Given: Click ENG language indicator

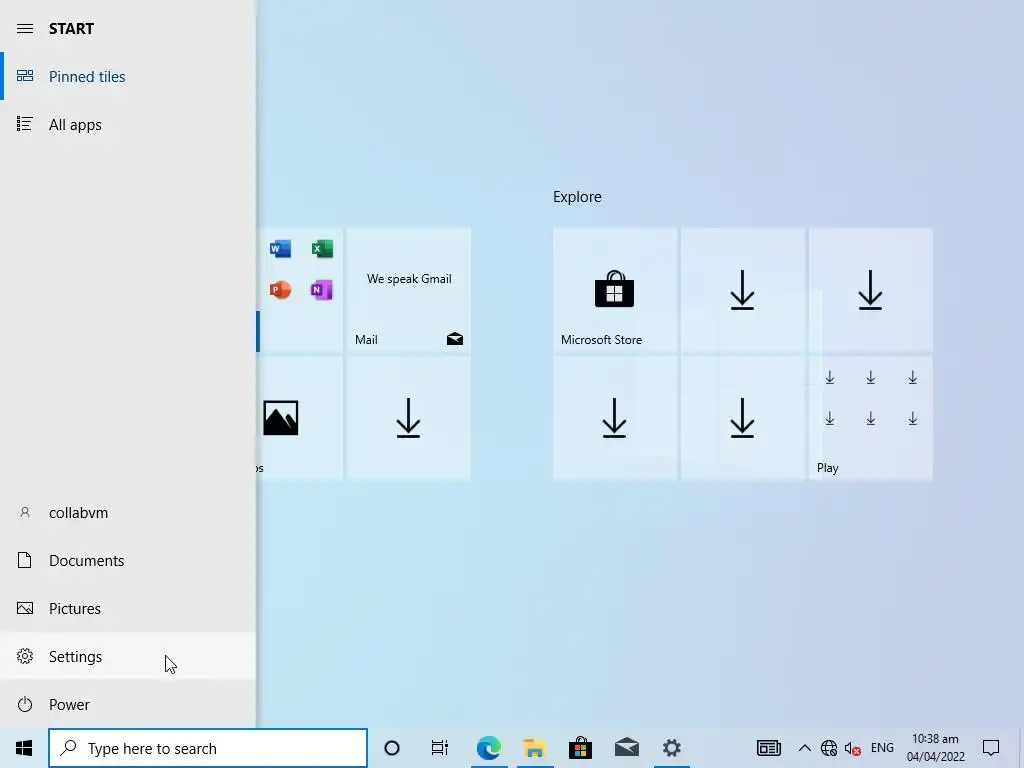Looking at the screenshot, I should click(x=882, y=748).
